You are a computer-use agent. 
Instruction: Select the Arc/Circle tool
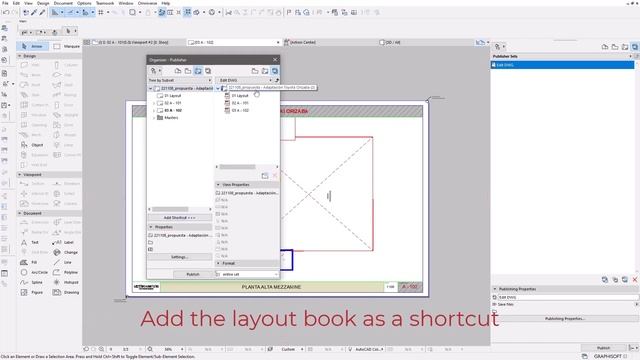click(34, 272)
